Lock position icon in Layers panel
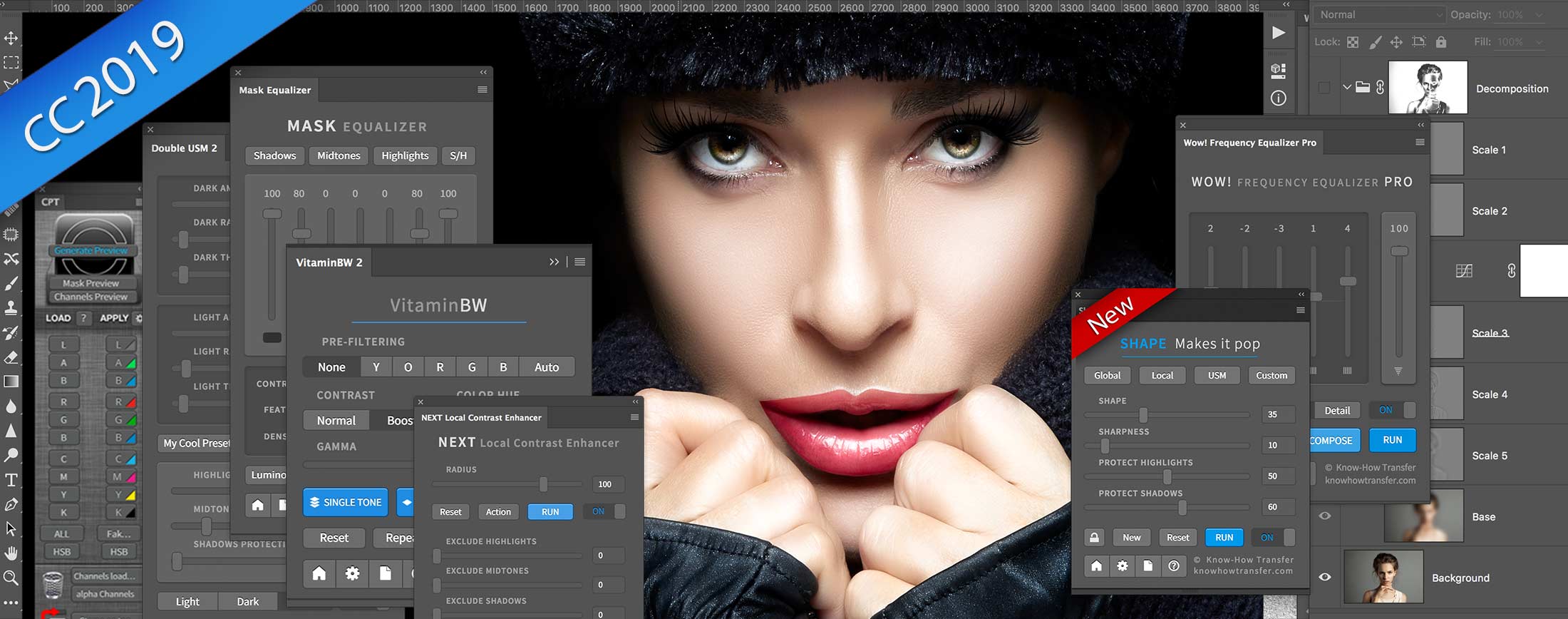The image size is (1568, 619). [1396, 42]
